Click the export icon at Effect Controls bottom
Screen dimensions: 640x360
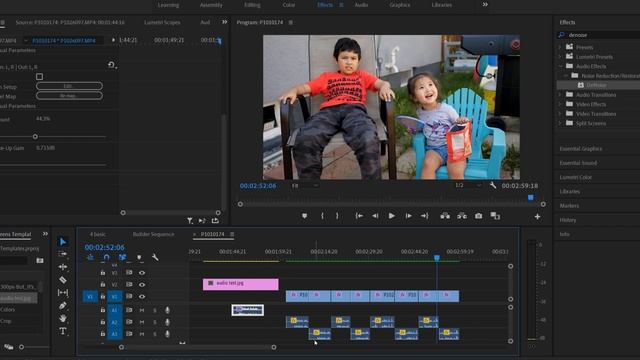215,221
